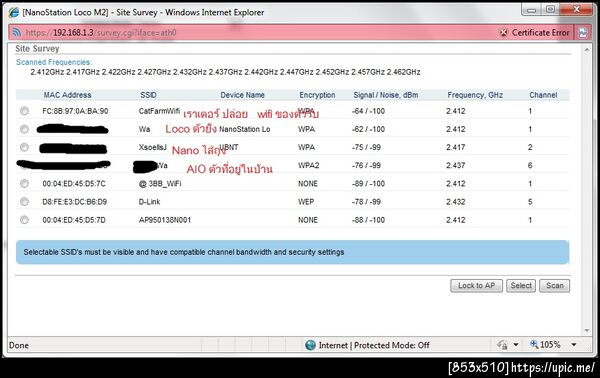Viewport: 600px width, 378px height.
Task: Click the Internet zone globe icon
Action: coord(310,345)
